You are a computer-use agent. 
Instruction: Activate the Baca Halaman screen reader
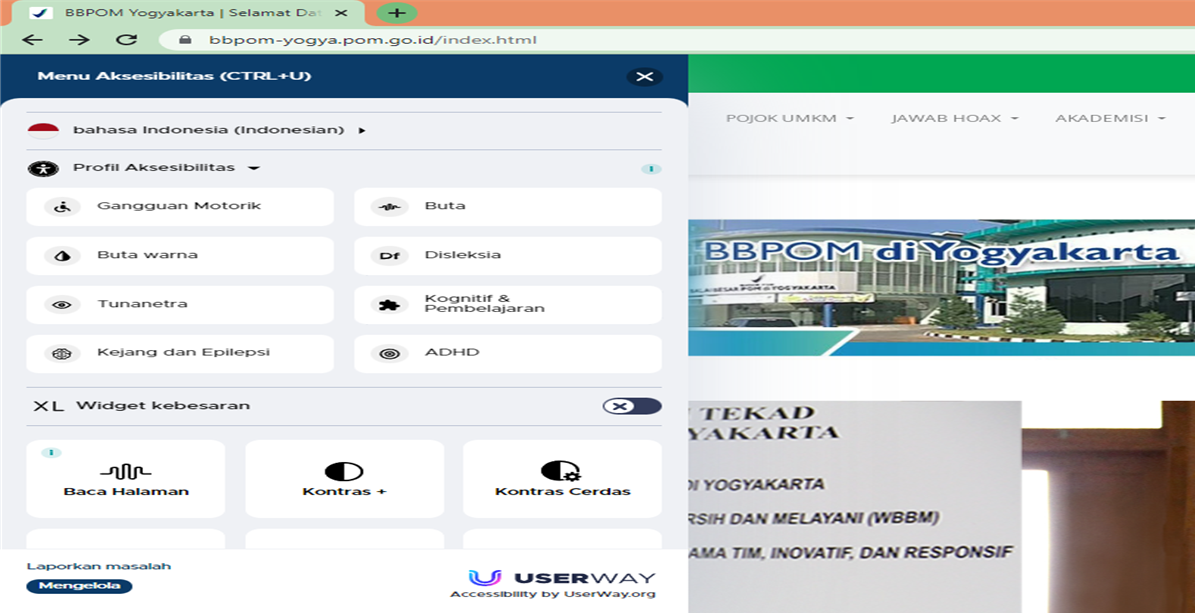(126, 478)
